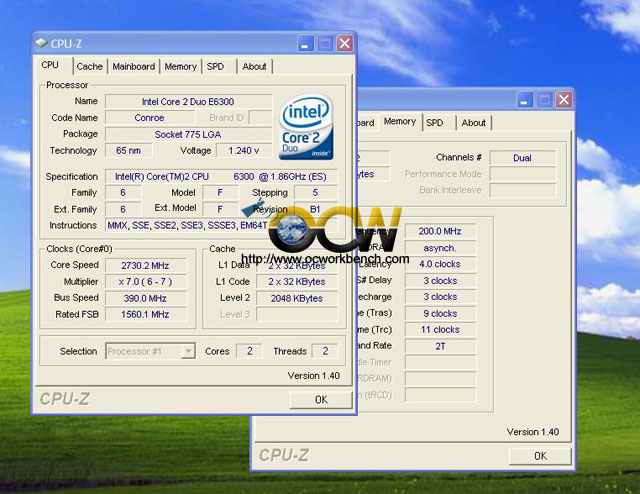
Task: Minimize the back CPU-Z Memory window
Action: click(524, 100)
